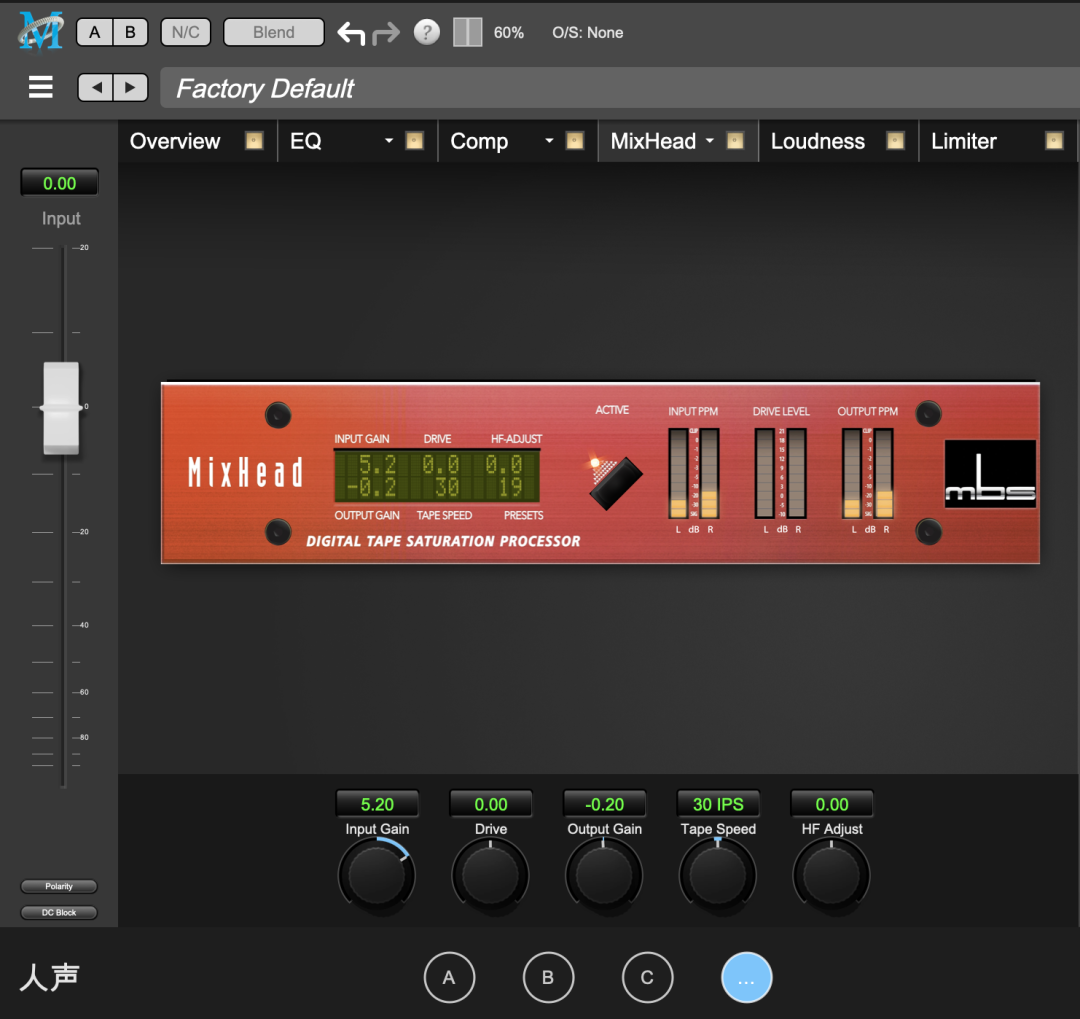The image size is (1080, 1019).
Task: Click the top-left rack screw
Action: tap(278, 415)
